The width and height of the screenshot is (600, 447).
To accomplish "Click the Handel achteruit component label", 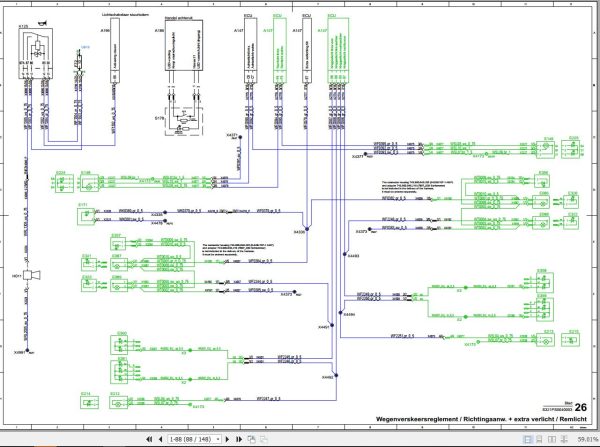I will (178, 18).
